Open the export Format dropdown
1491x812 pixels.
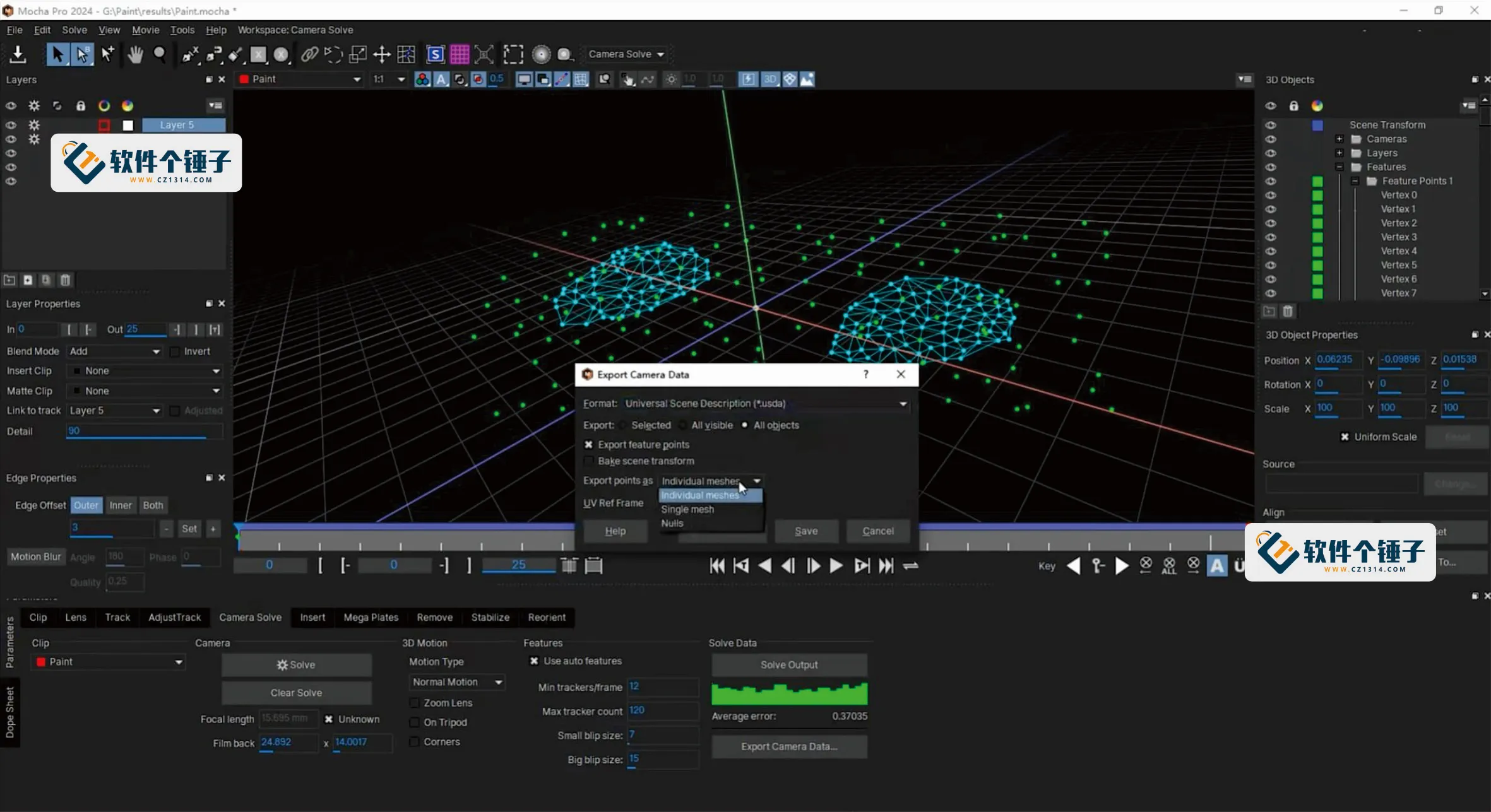click(x=903, y=404)
